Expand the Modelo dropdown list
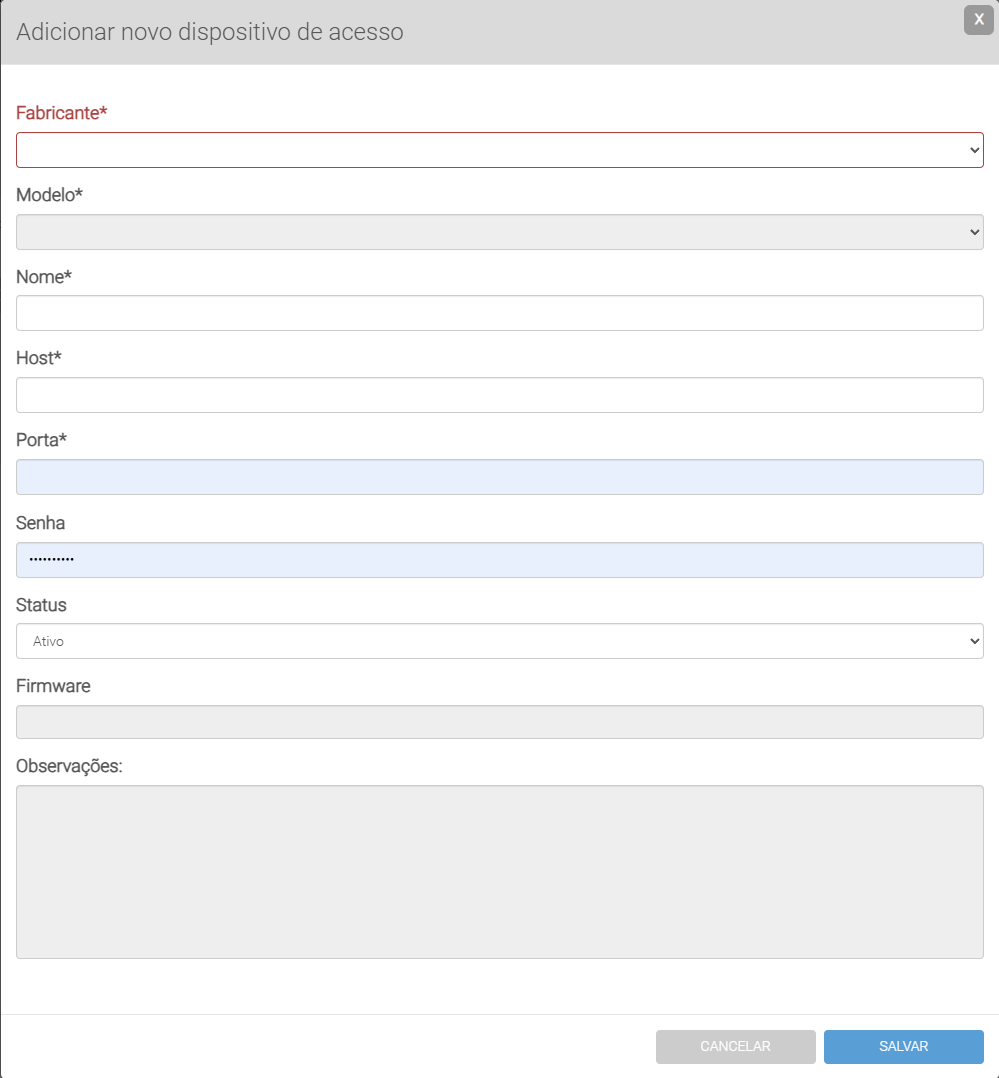This screenshot has width=999, height=1078. [499, 232]
